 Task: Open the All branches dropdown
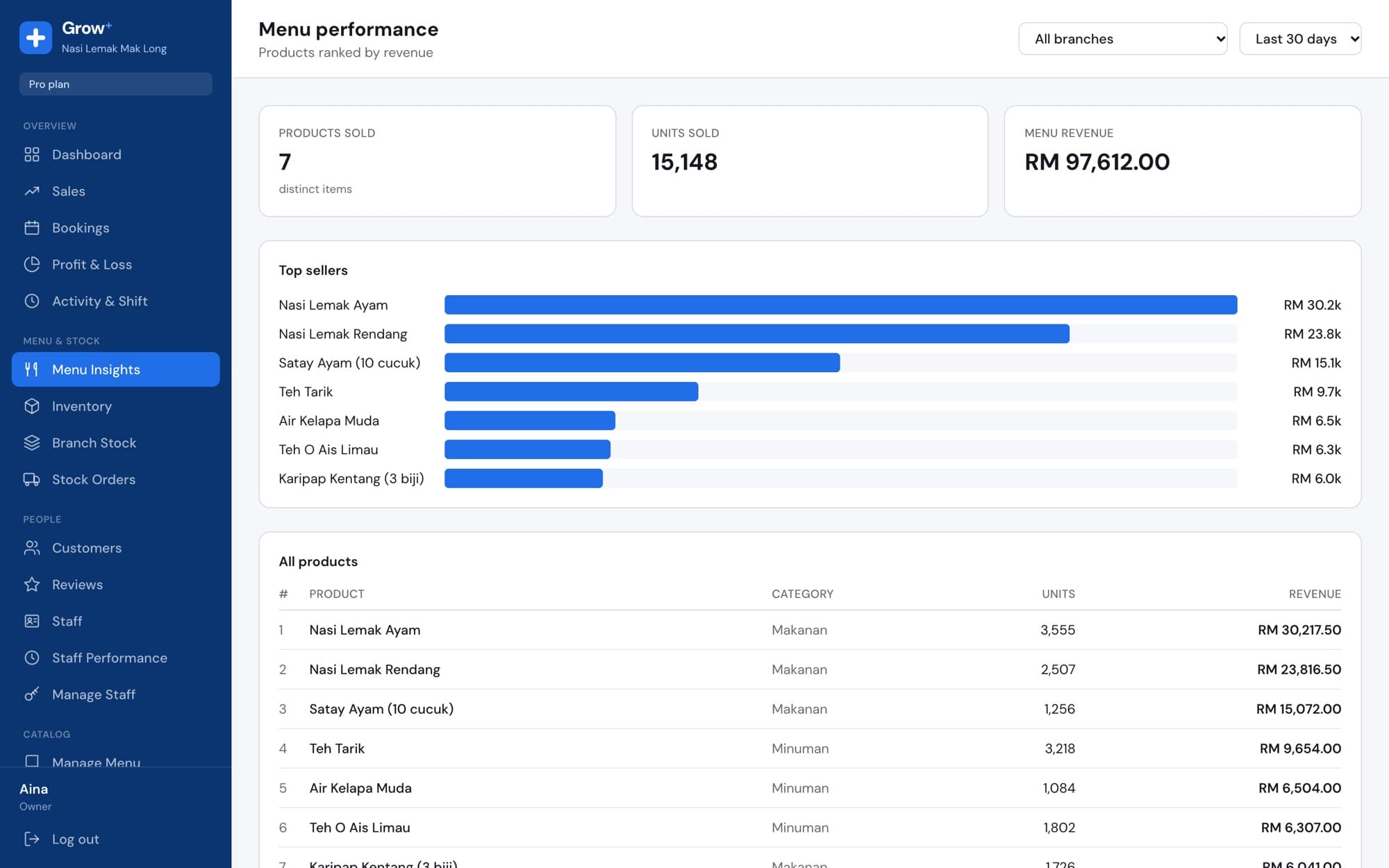coord(1122,39)
